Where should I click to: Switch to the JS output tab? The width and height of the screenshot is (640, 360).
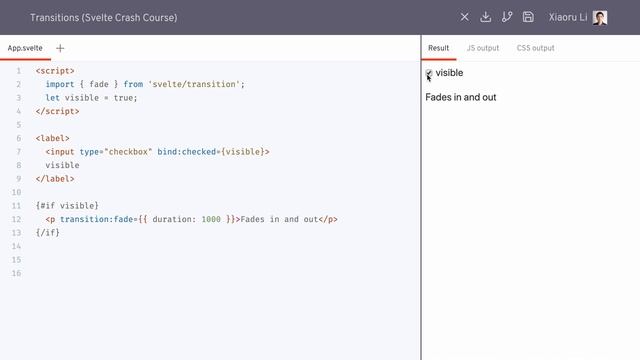point(482,48)
